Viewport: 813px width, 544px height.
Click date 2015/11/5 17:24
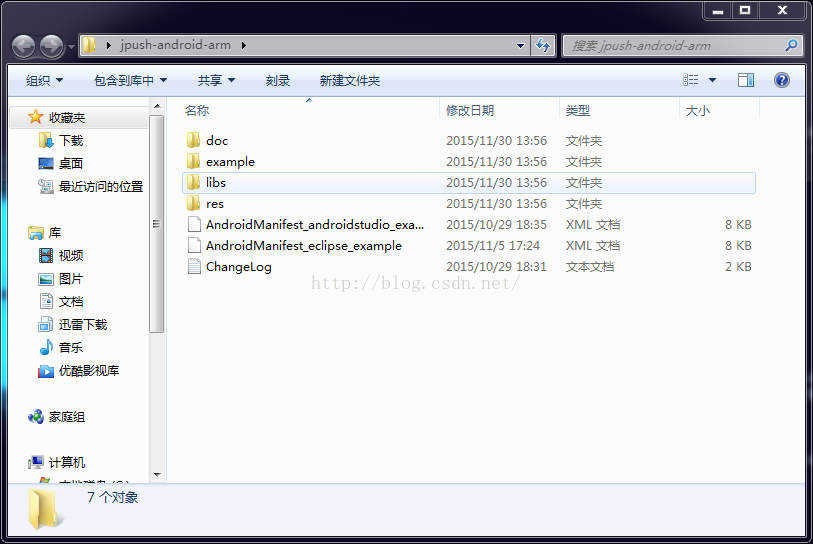tap(493, 246)
